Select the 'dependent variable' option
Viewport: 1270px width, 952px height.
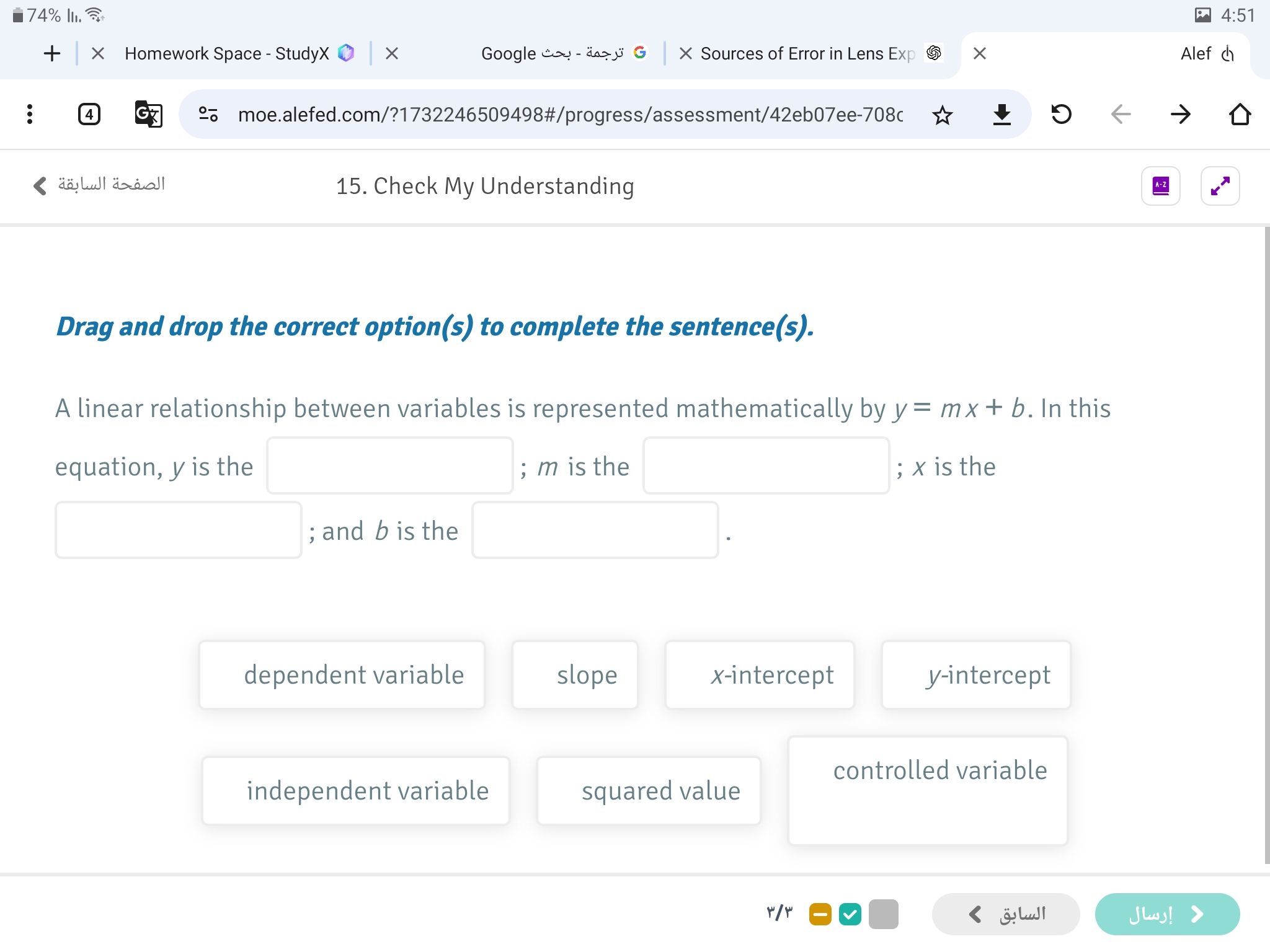[x=342, y=675]
